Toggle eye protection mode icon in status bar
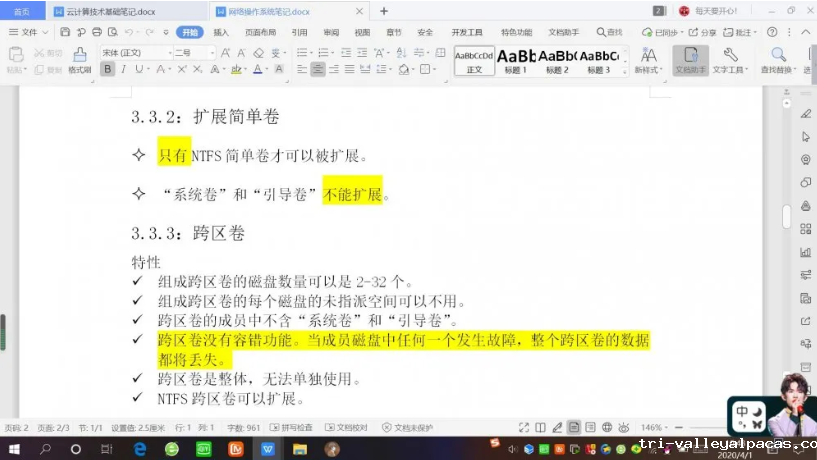The image size is (817, 460). click(624, 428)
